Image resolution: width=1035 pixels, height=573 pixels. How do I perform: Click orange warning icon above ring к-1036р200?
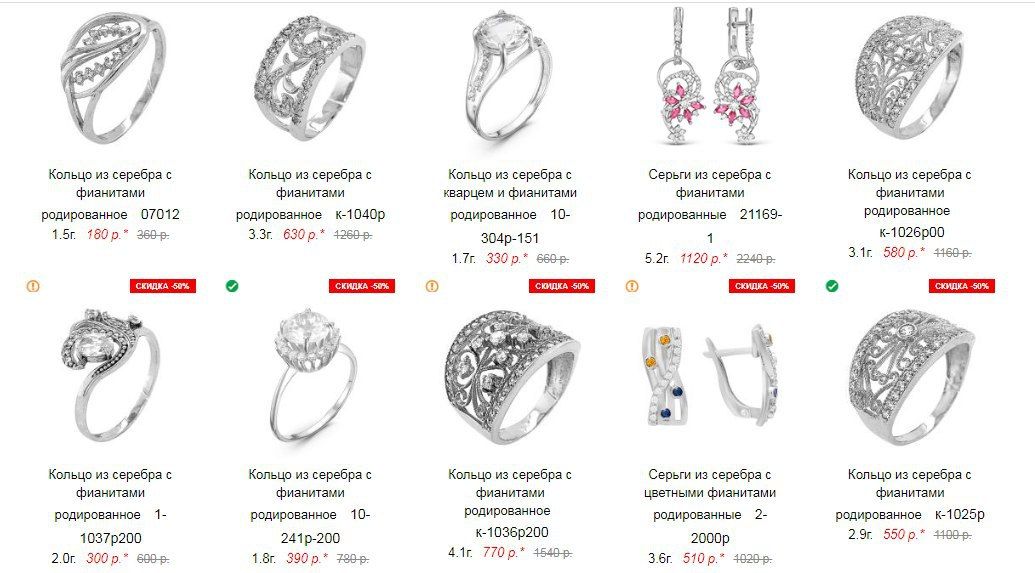coord(432,286)
